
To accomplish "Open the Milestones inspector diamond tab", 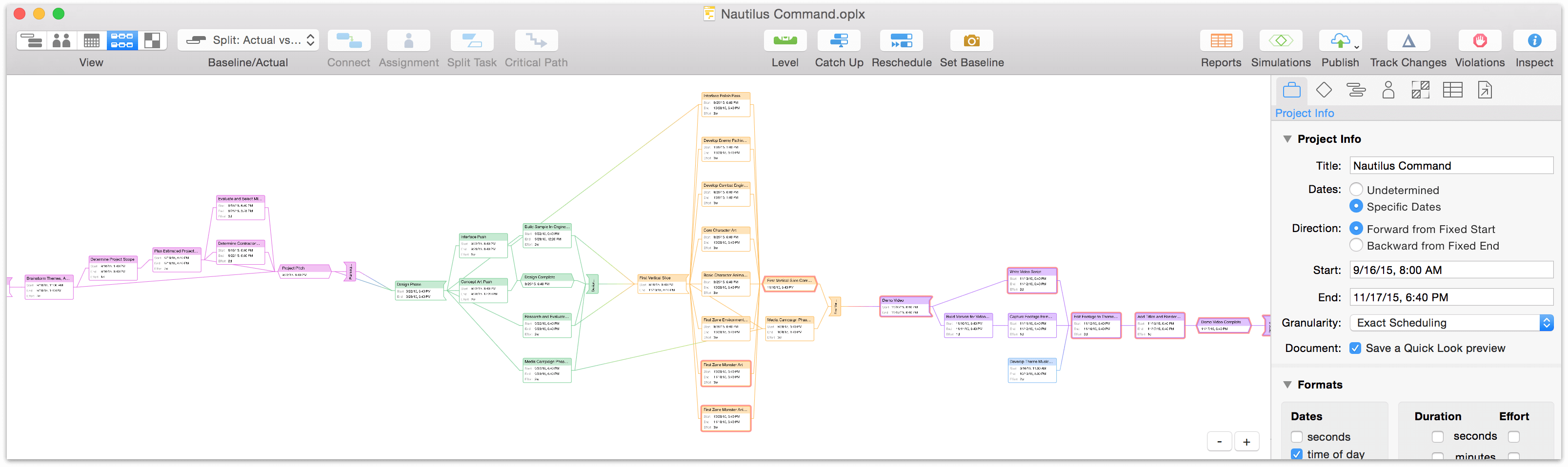I will (x=1324, y=90).
